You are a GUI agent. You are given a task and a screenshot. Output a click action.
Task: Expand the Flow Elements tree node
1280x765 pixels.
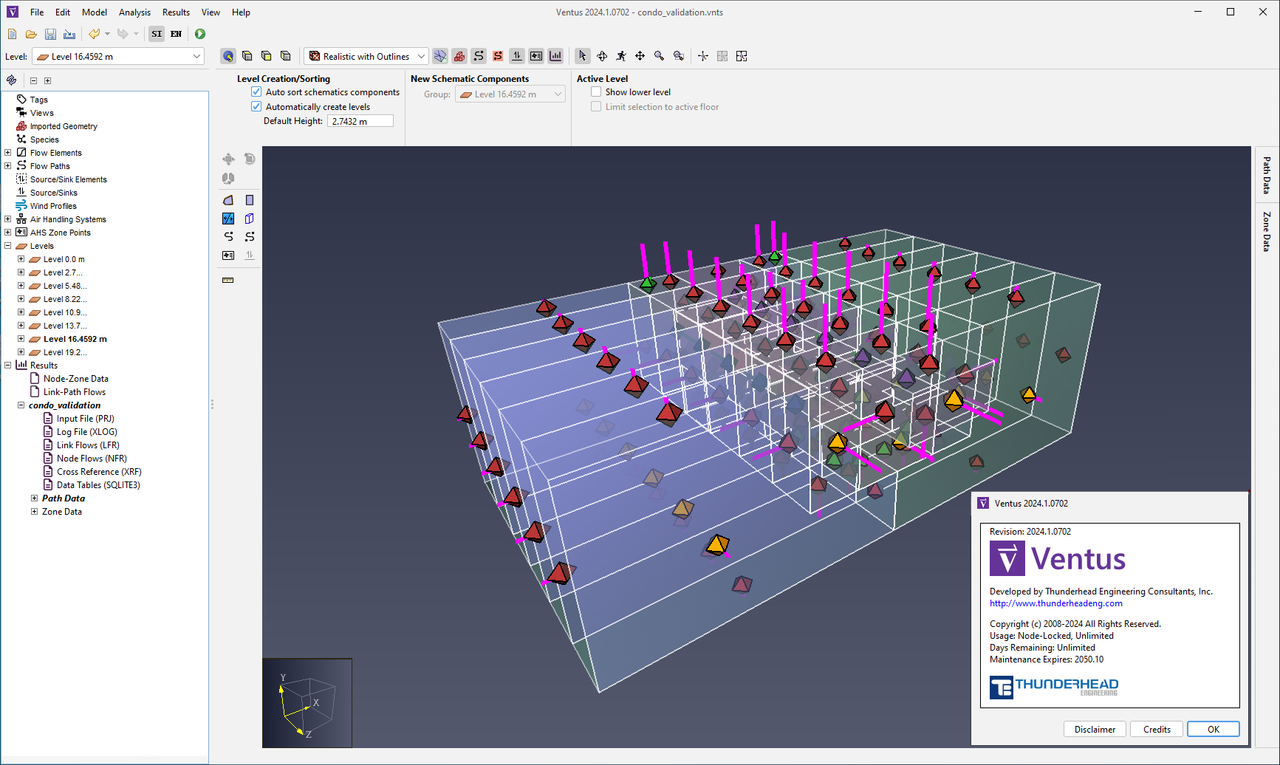tap(8, 153)
